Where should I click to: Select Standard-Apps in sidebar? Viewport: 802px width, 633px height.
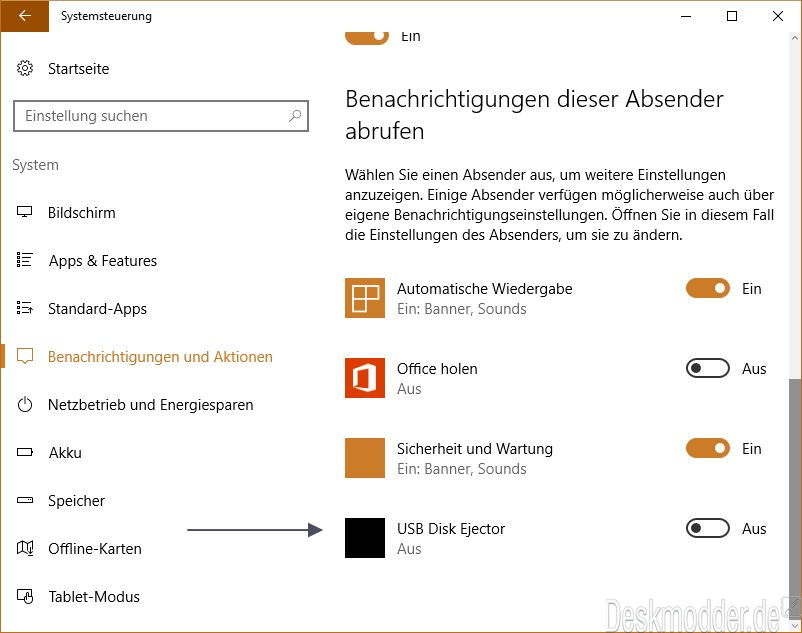[x=97, y=309]
